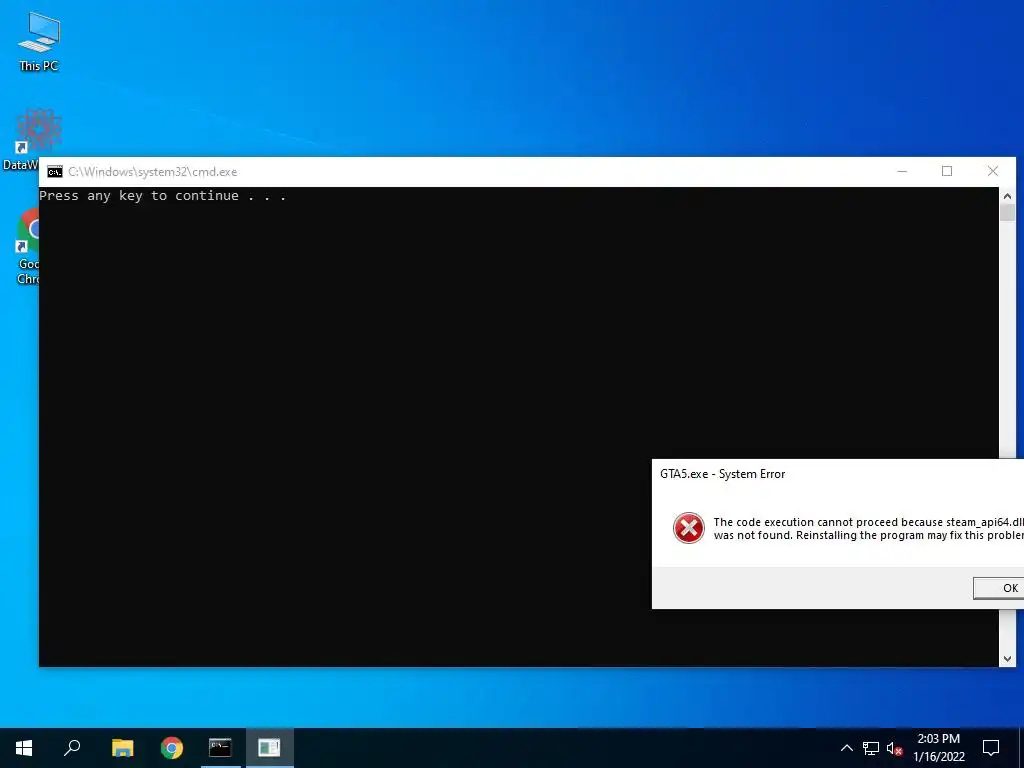This screenshot has width=1024, height=768.
Task: Open the notification center icon
Action: (x=991, y=748)
